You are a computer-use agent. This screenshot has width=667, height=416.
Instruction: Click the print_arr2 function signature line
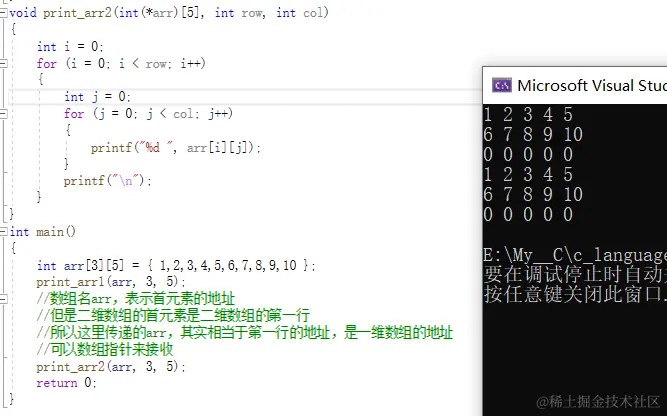(169, 13)
